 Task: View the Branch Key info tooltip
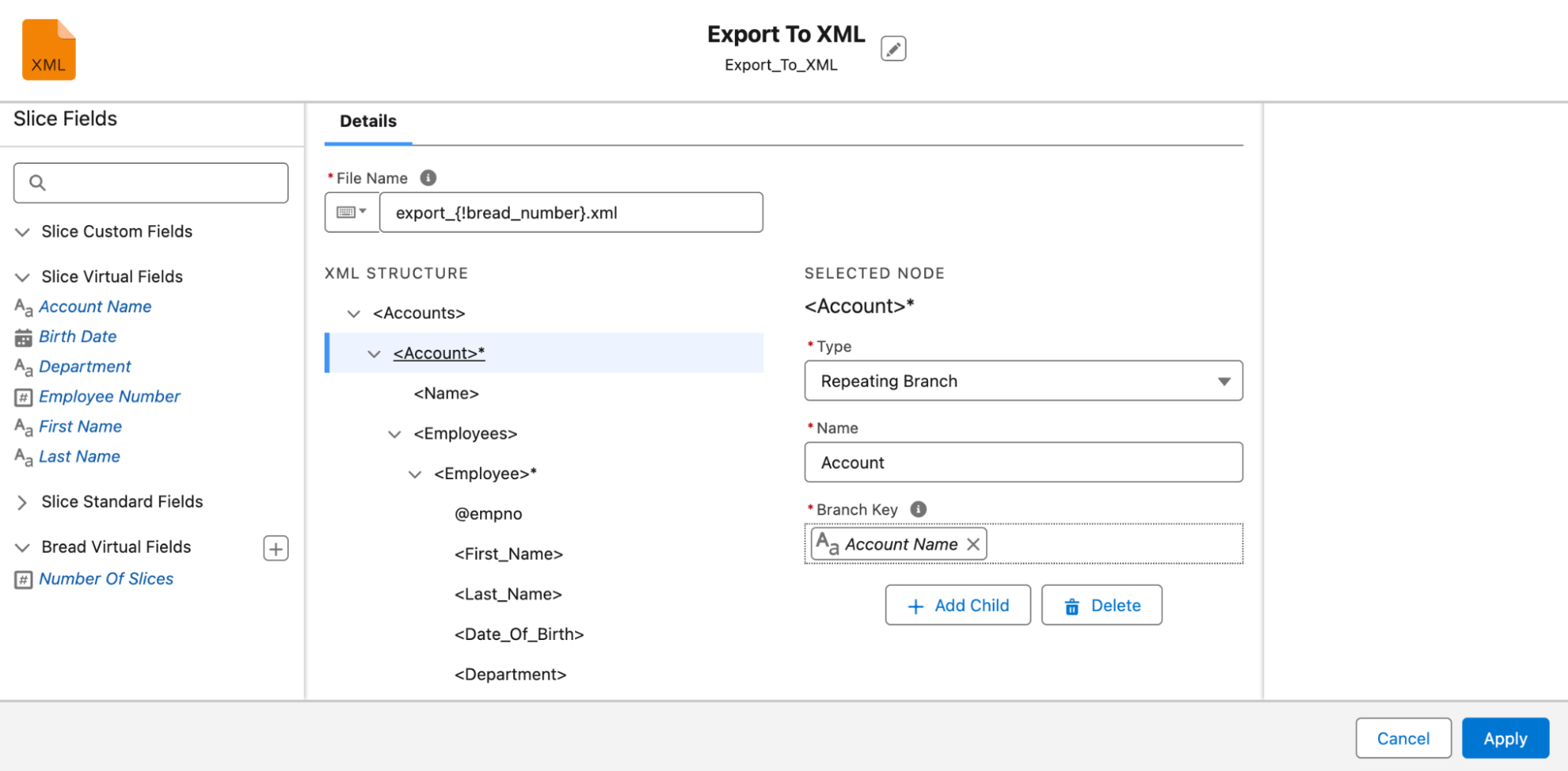point(918,509)
